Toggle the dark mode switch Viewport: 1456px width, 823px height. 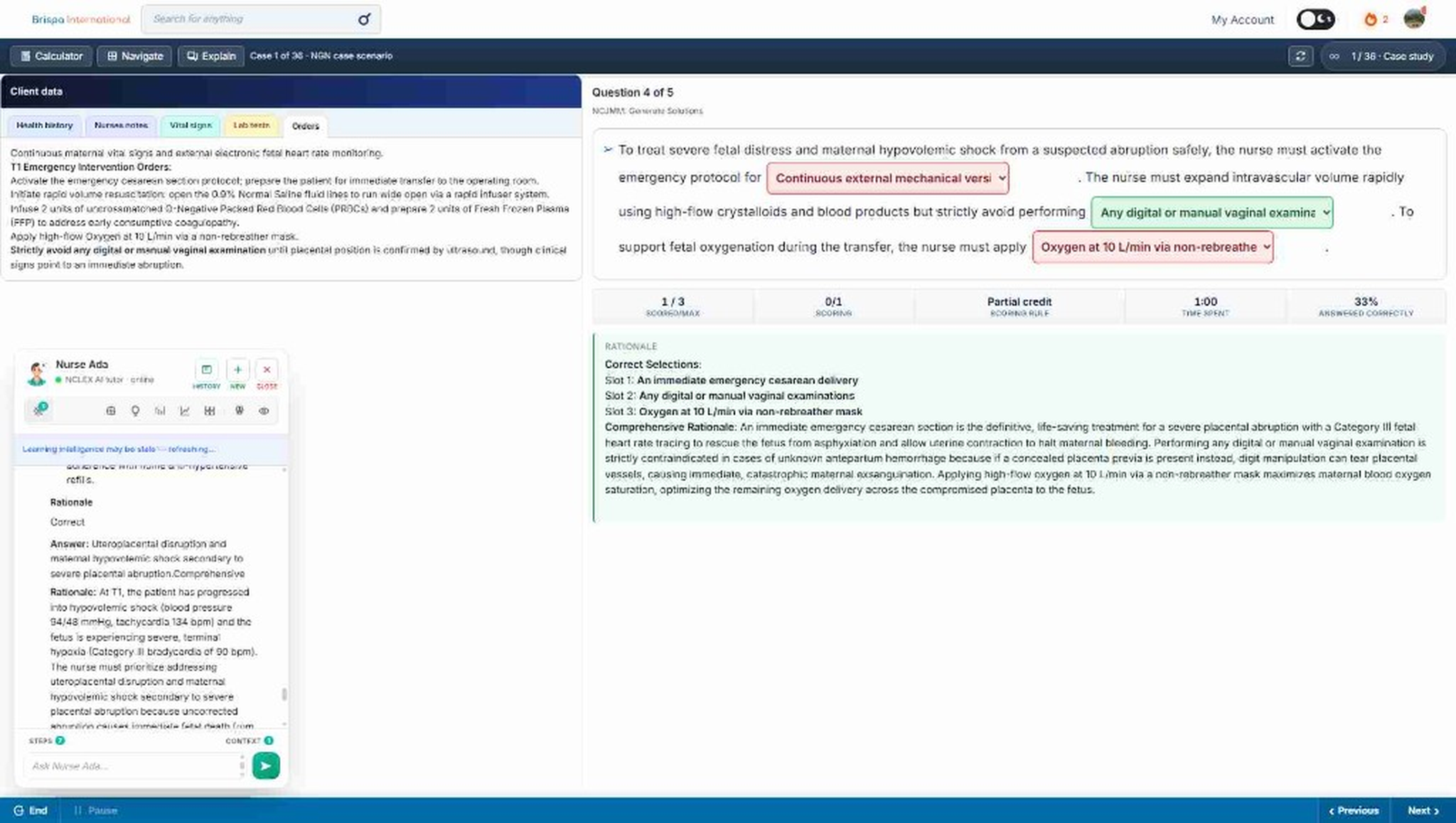pyautogui.click(x=1315, y=19)
